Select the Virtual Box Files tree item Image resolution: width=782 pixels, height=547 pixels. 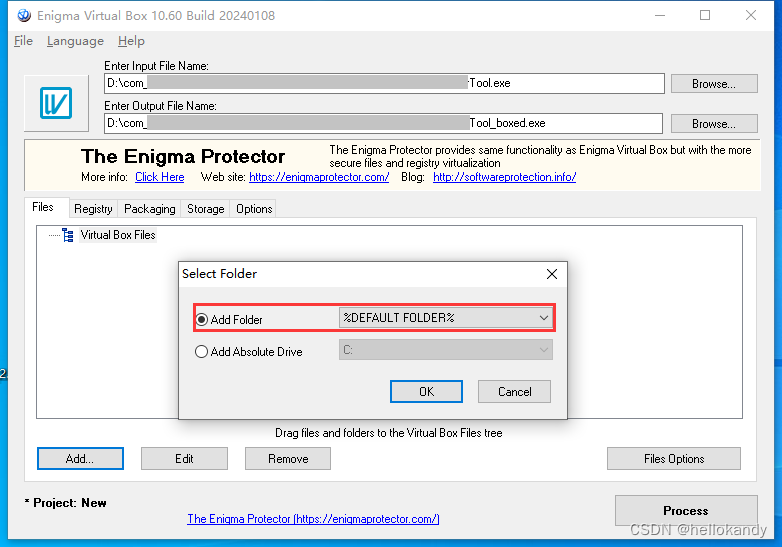pos(118,235)
